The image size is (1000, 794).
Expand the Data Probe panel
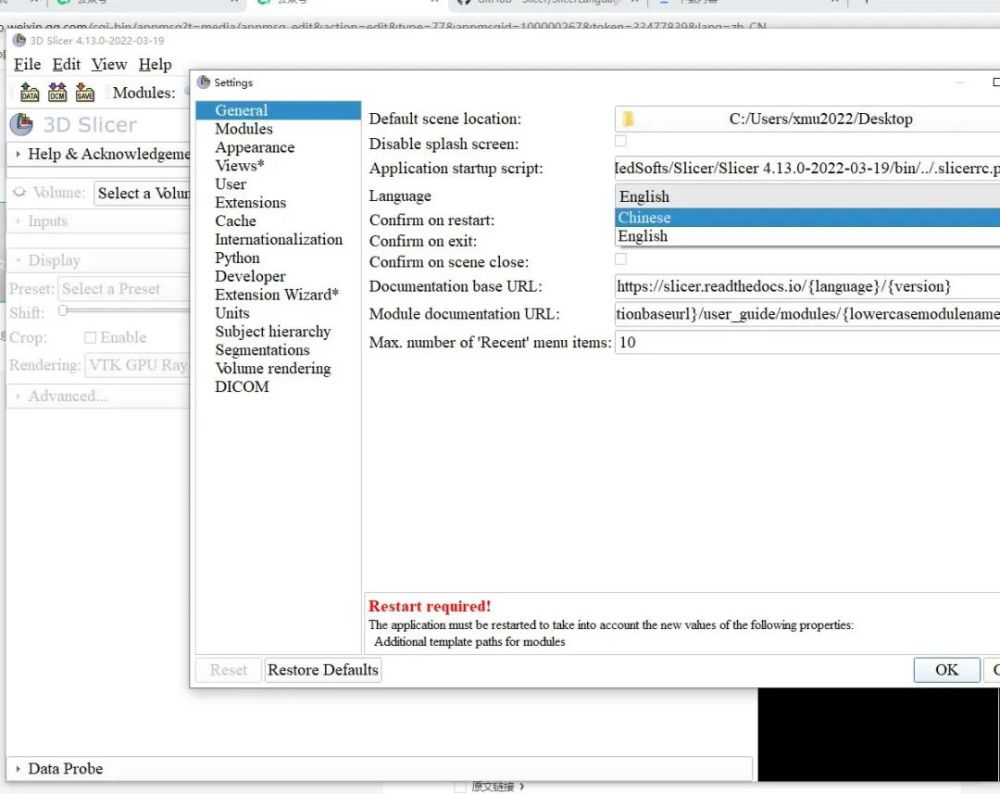pos(379,768)
